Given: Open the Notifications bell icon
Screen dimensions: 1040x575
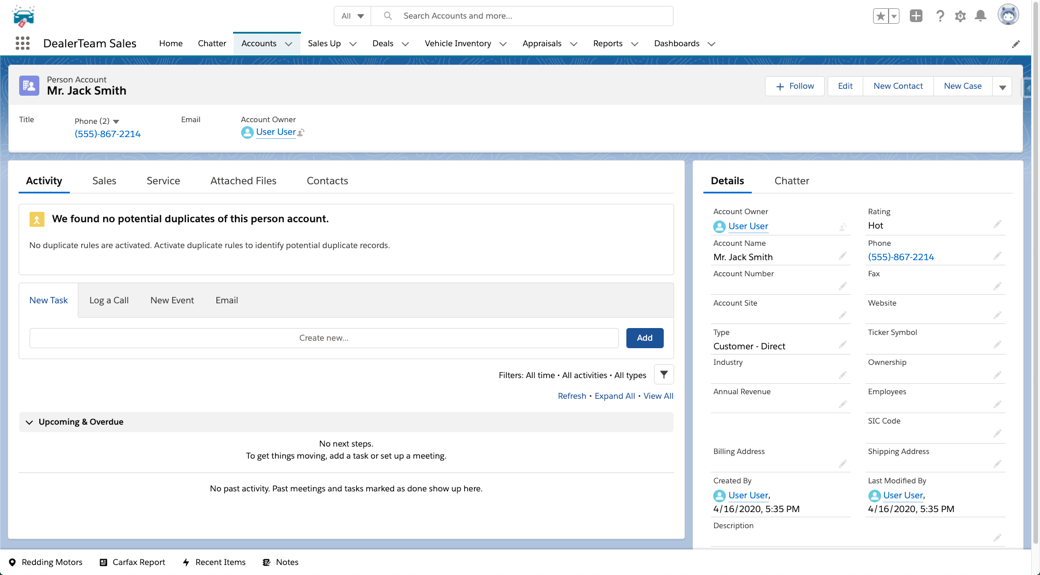Looking at the screenshot, I should pos(980,16).
